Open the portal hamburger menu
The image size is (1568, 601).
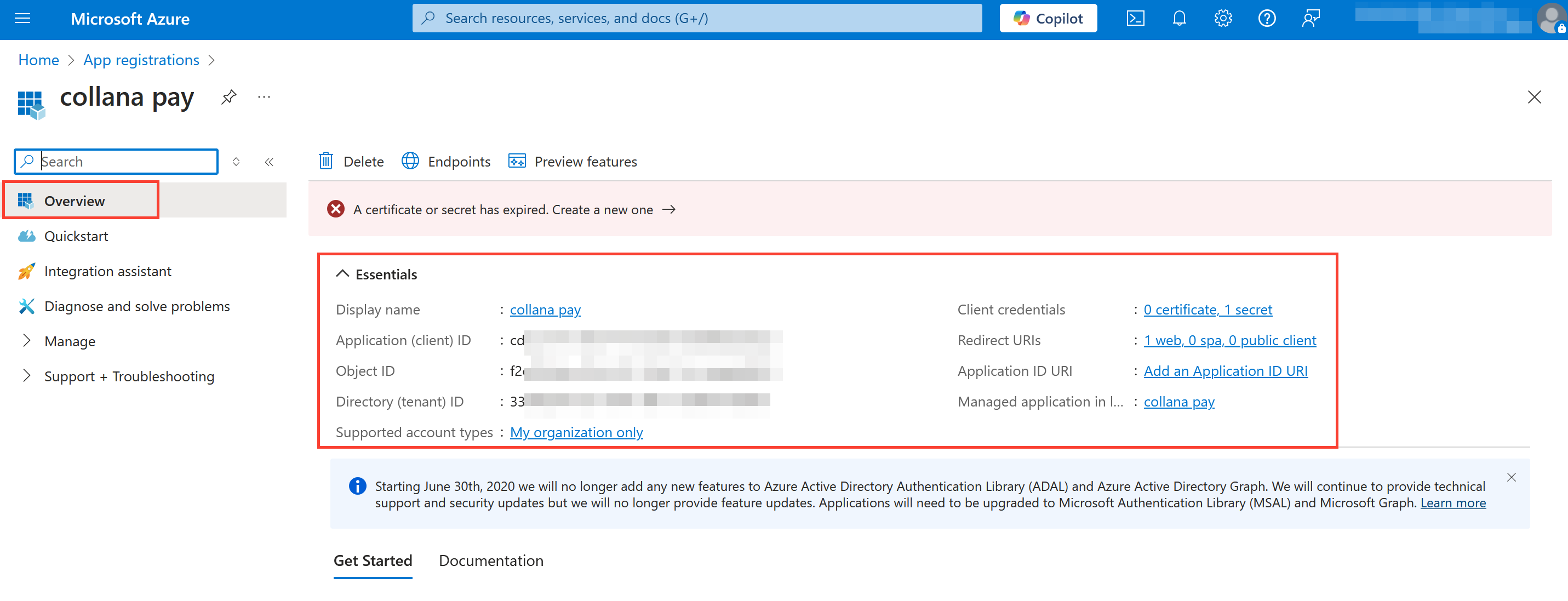point(22,18)
